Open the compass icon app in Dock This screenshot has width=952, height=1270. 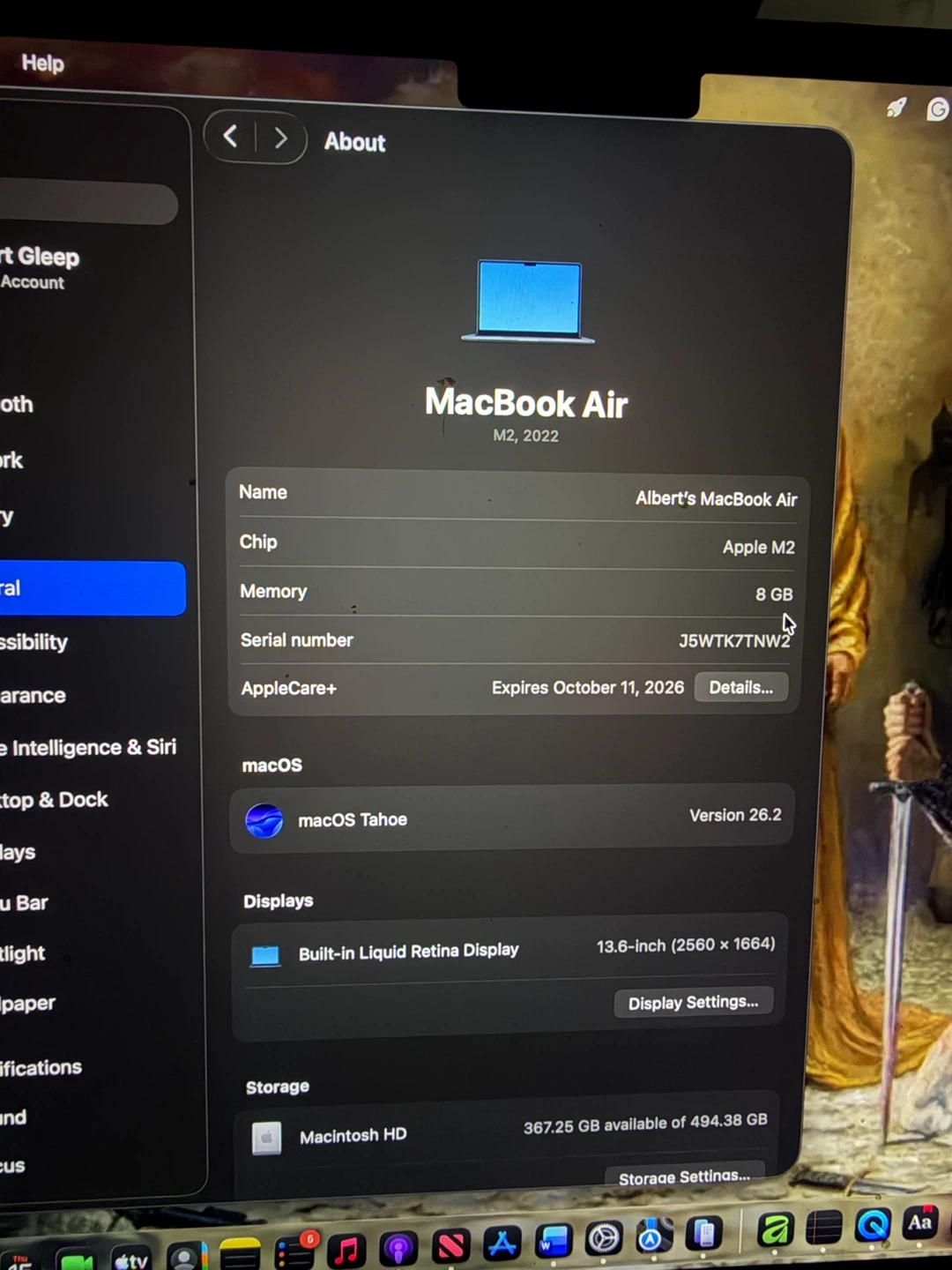pyautogui.click(x=653, y=1236)
